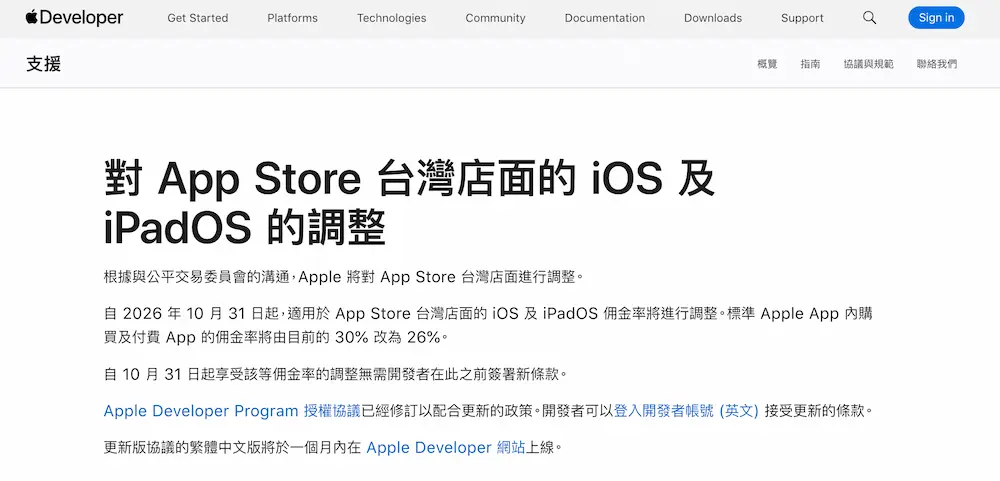Go to the Community section
The height and width of the screenshot is (481, 1000).
pos(496,18)
